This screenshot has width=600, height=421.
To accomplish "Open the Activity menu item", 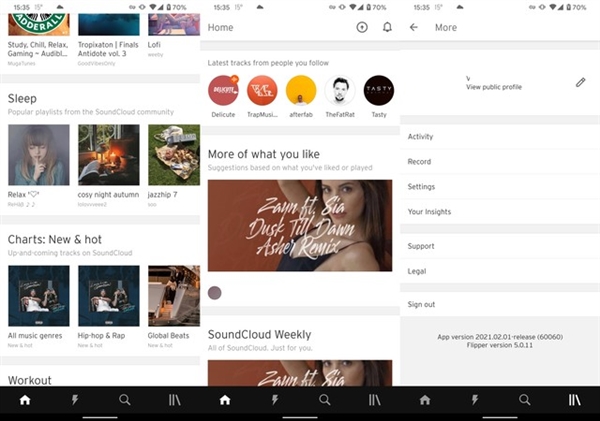I will coord(420,136).
